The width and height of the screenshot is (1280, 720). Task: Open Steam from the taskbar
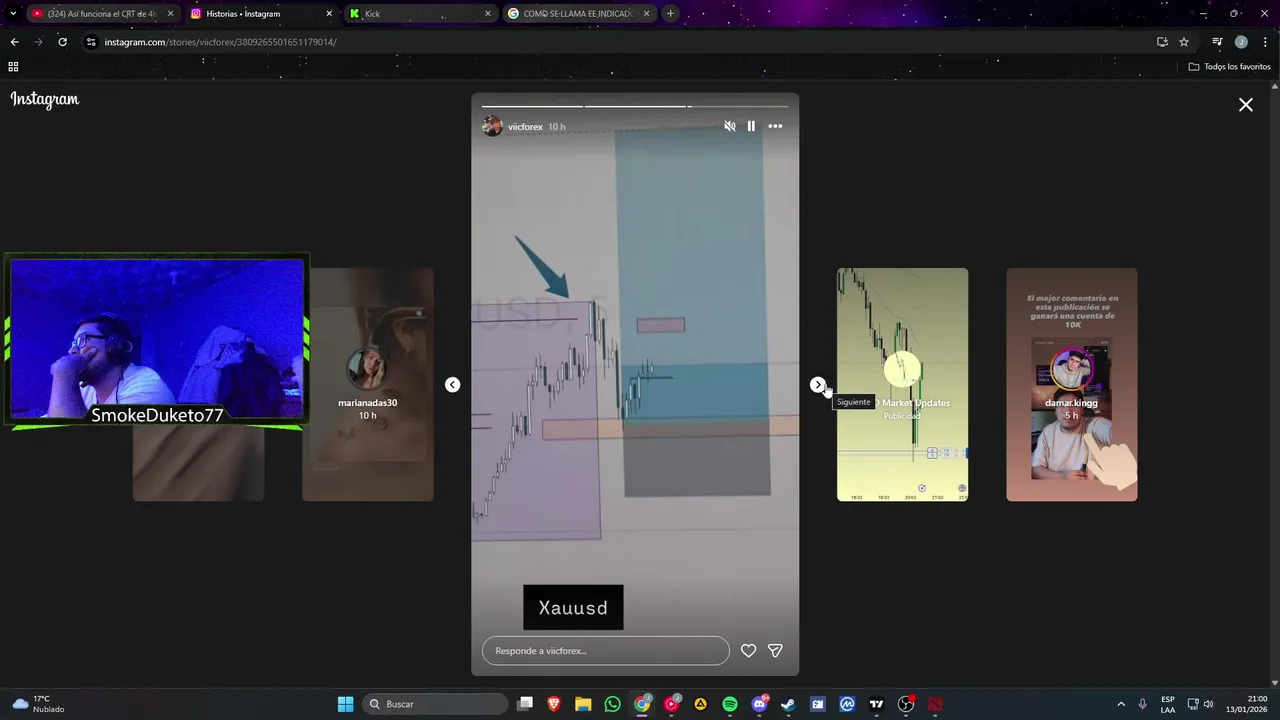click(788, 704)
